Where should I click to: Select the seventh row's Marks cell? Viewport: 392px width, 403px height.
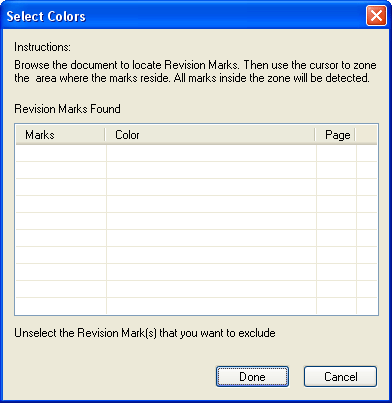point(61,255)
